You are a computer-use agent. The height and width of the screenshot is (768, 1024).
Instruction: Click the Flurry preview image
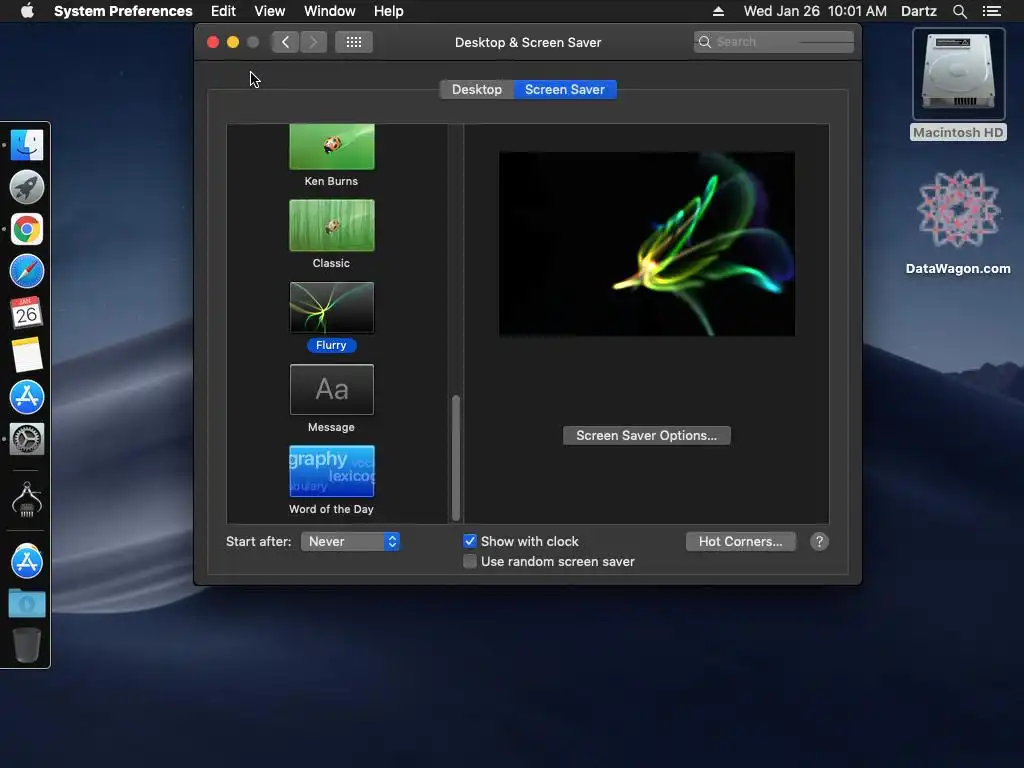tap(647, 244)
